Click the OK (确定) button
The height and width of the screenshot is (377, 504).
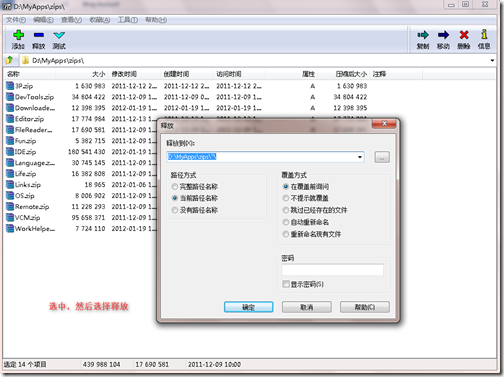click(249, 307)
